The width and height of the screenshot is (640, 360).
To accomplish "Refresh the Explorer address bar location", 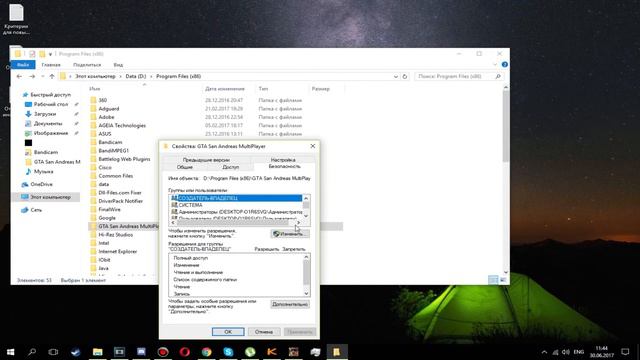I will pos(404,76).
